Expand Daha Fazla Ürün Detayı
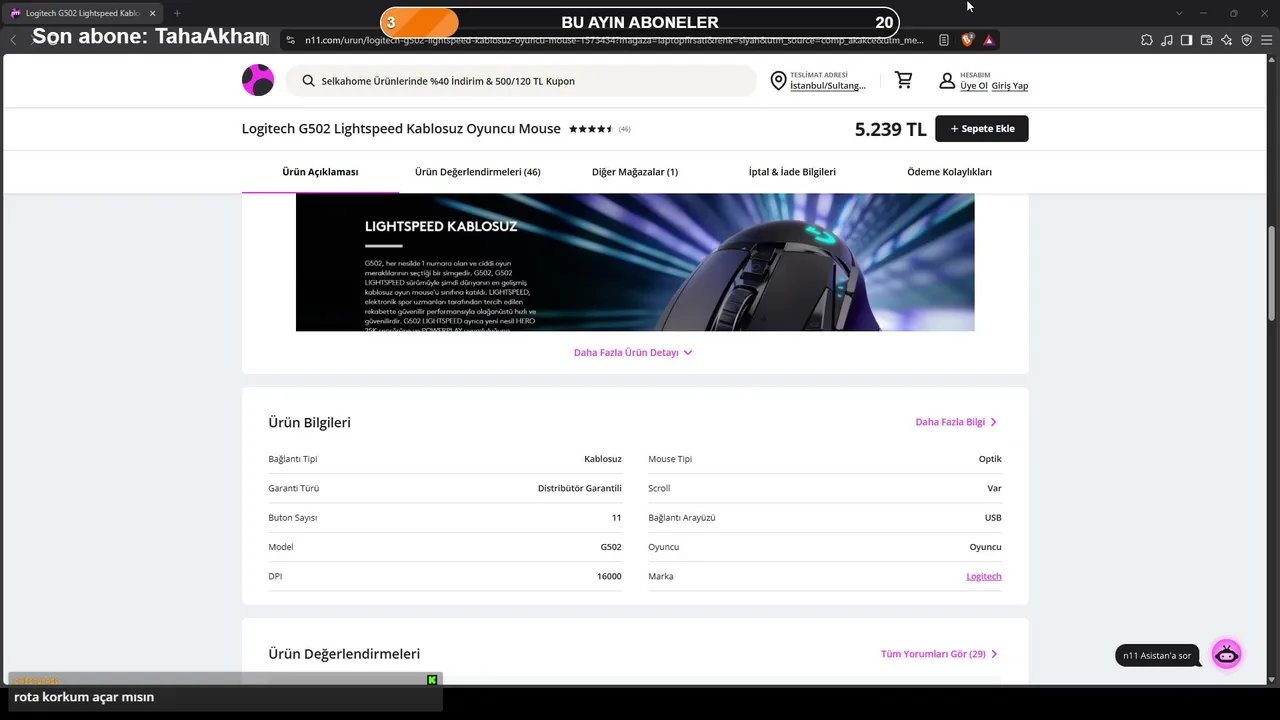 tap(633, 353)
